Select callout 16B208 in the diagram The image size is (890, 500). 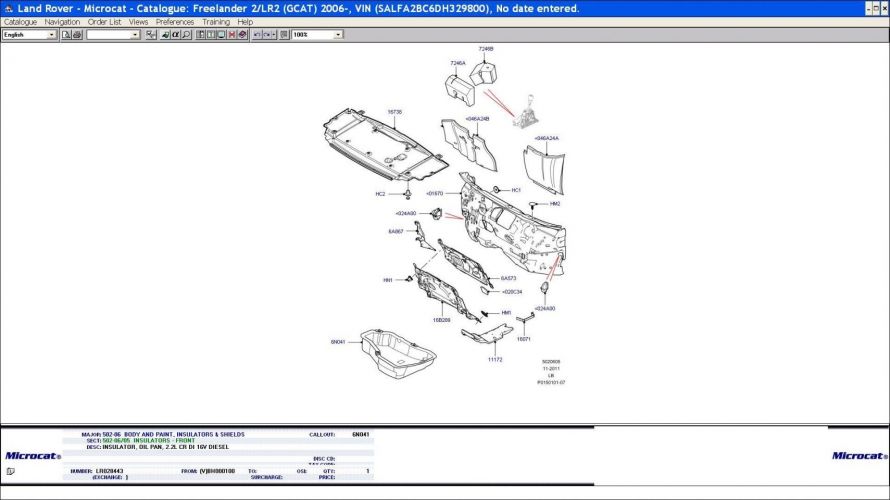pyautogui.click(x=442, y=320)
